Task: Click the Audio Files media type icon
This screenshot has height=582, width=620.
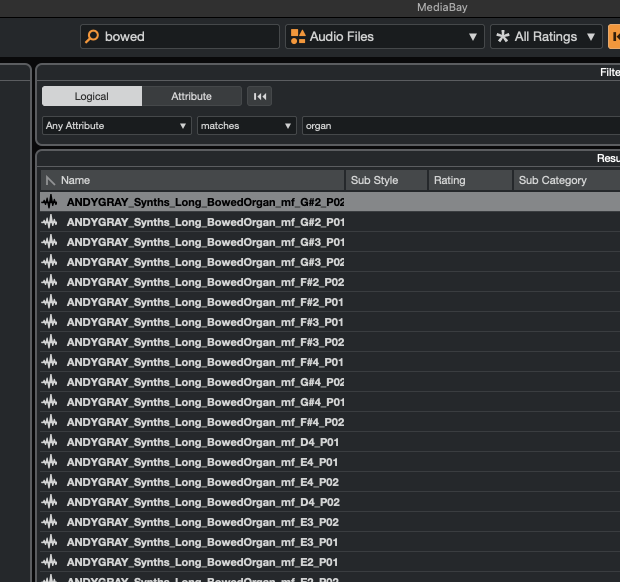Action: (298, 36)
